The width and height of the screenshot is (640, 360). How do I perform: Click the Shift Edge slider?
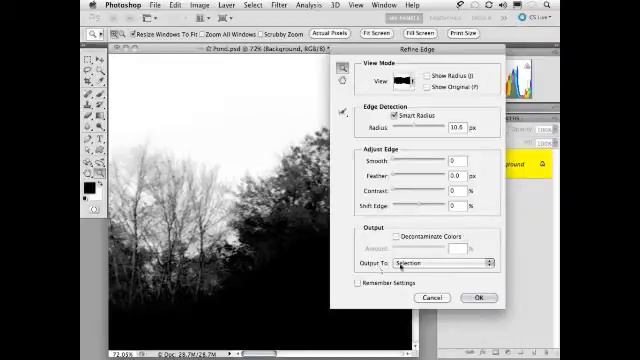pos(418,204)
